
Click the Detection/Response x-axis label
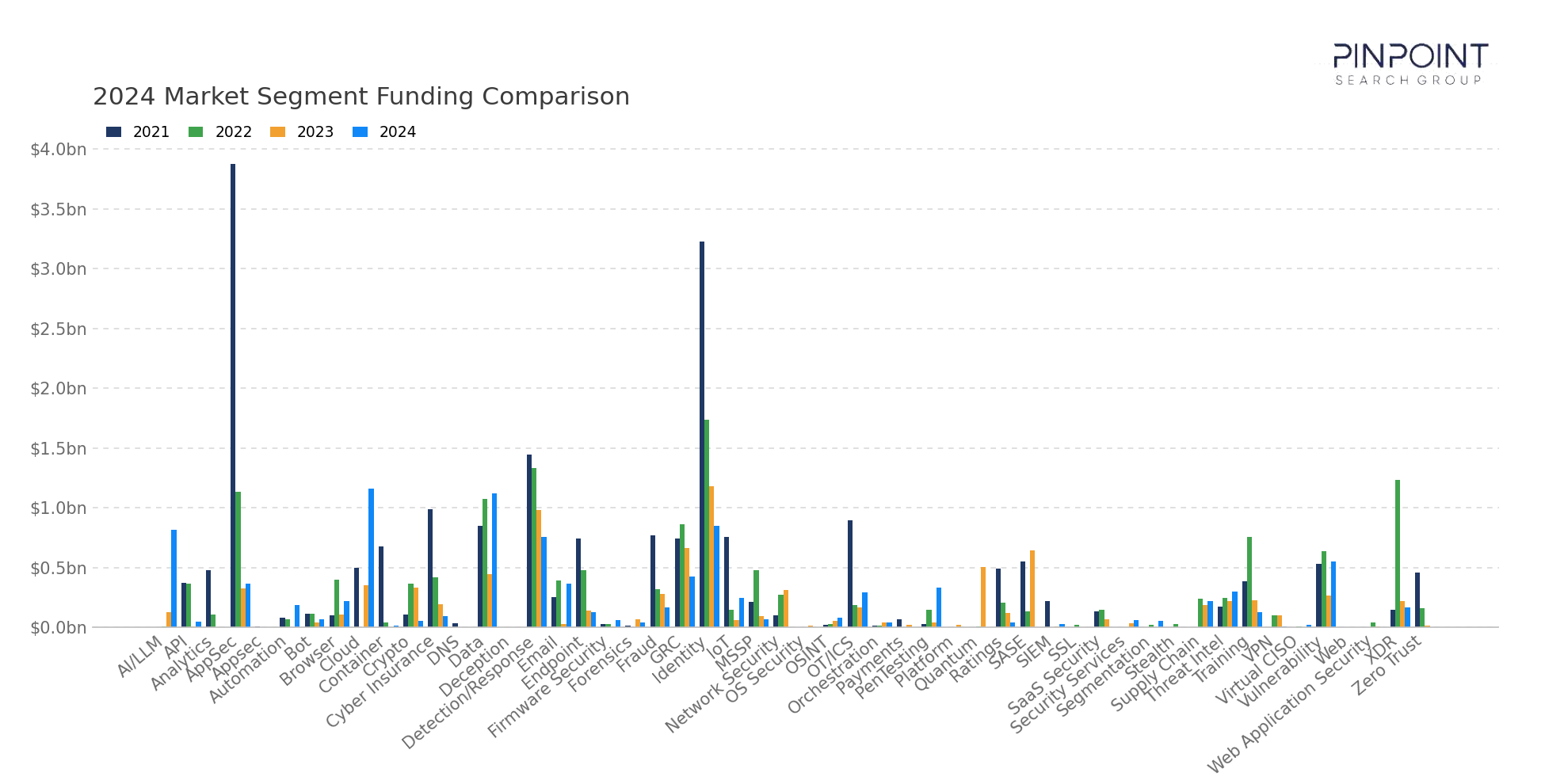click(467, 692)
